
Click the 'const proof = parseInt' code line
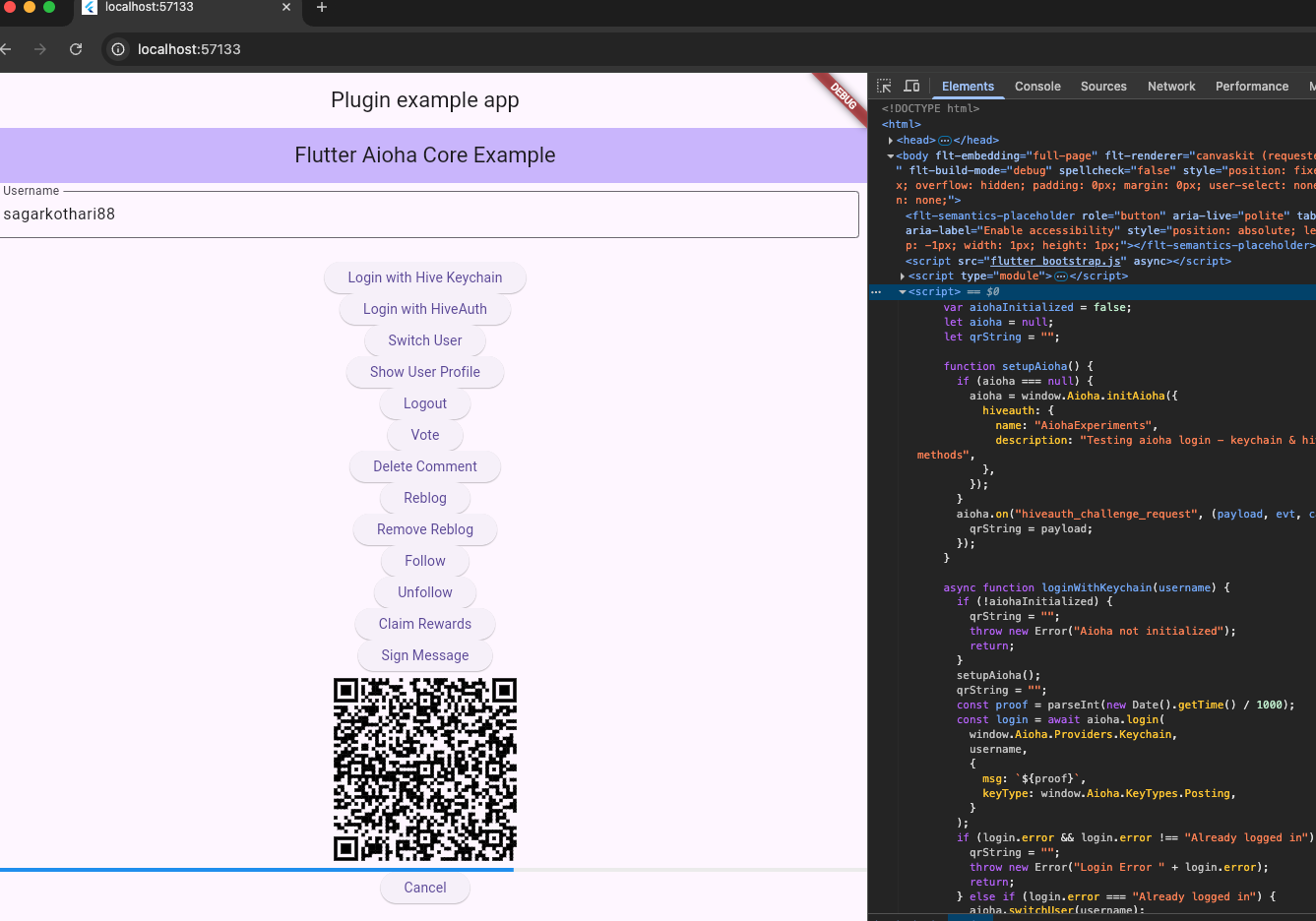pyautogui.click(x=1125, y=706)
